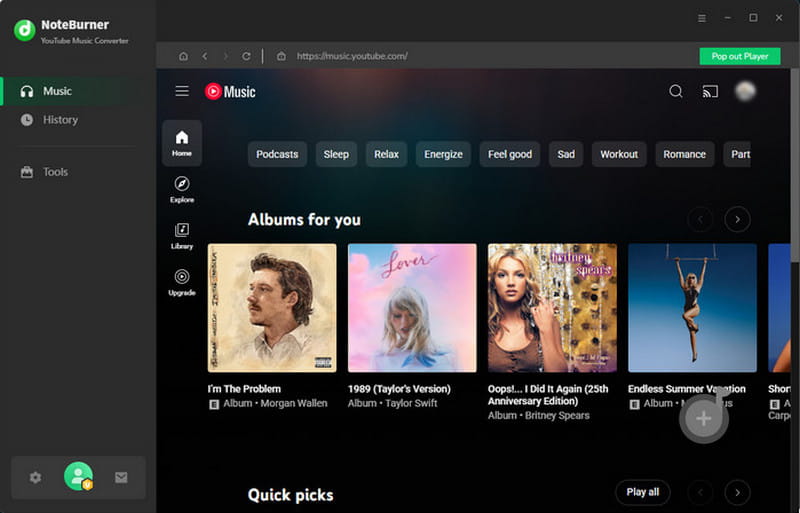Image resolution: width=800 pixels, height=513 pixels.
Task: Click the Pop out Player button
Action: pyautogui.click(x=740, y=56)
